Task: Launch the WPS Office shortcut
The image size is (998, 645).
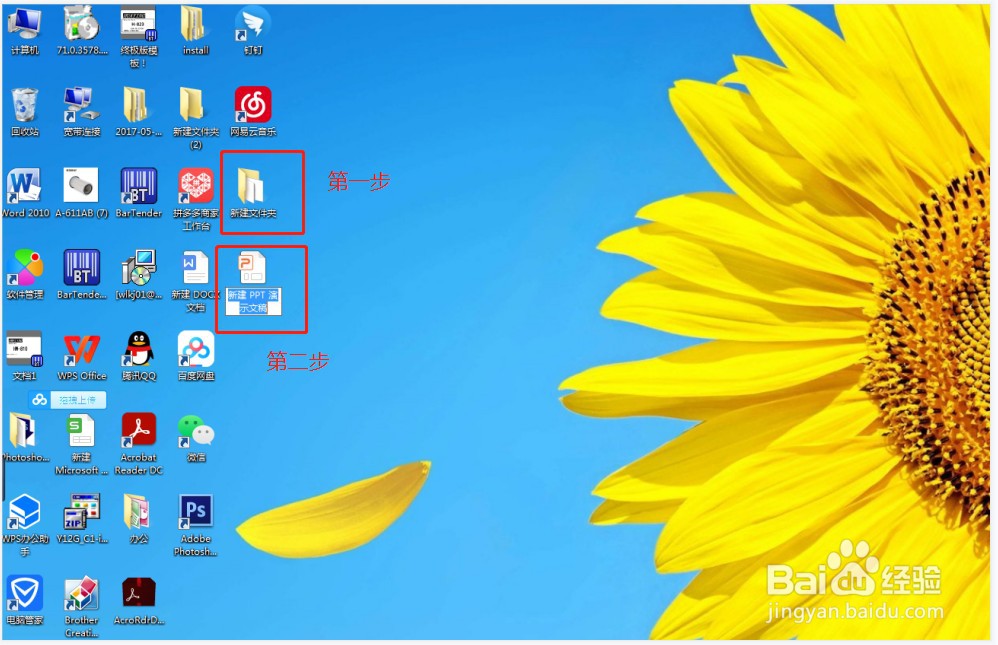Action: [x=81, y=356]
